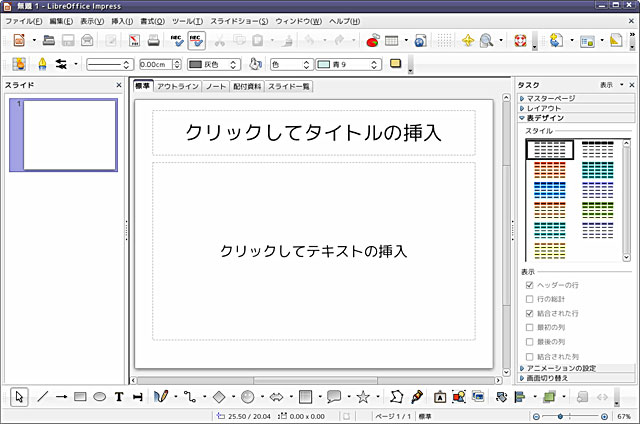Select the orange table style swatch
The image size is (640, 424).
tap(550, 170)
